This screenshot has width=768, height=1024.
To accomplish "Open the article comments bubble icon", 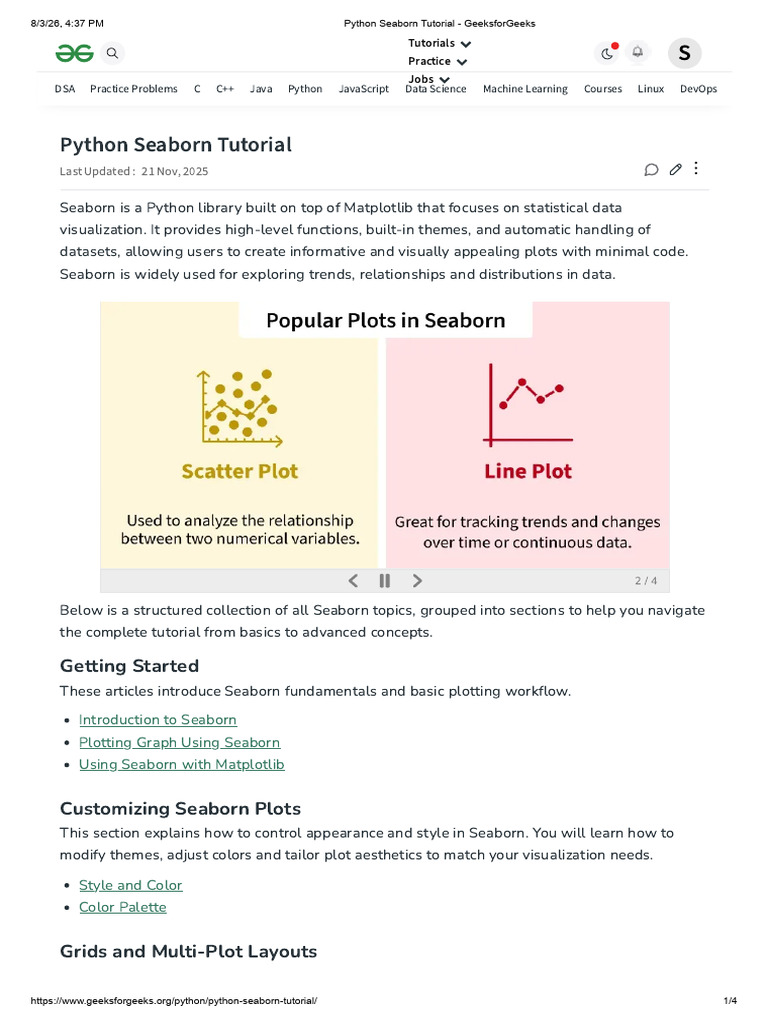I will coord(651,170).
